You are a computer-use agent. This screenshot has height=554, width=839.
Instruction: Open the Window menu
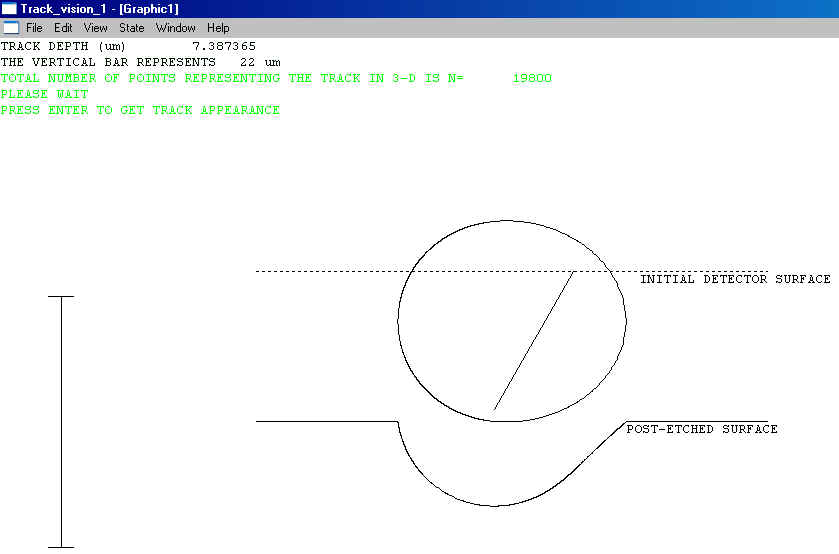175,28
